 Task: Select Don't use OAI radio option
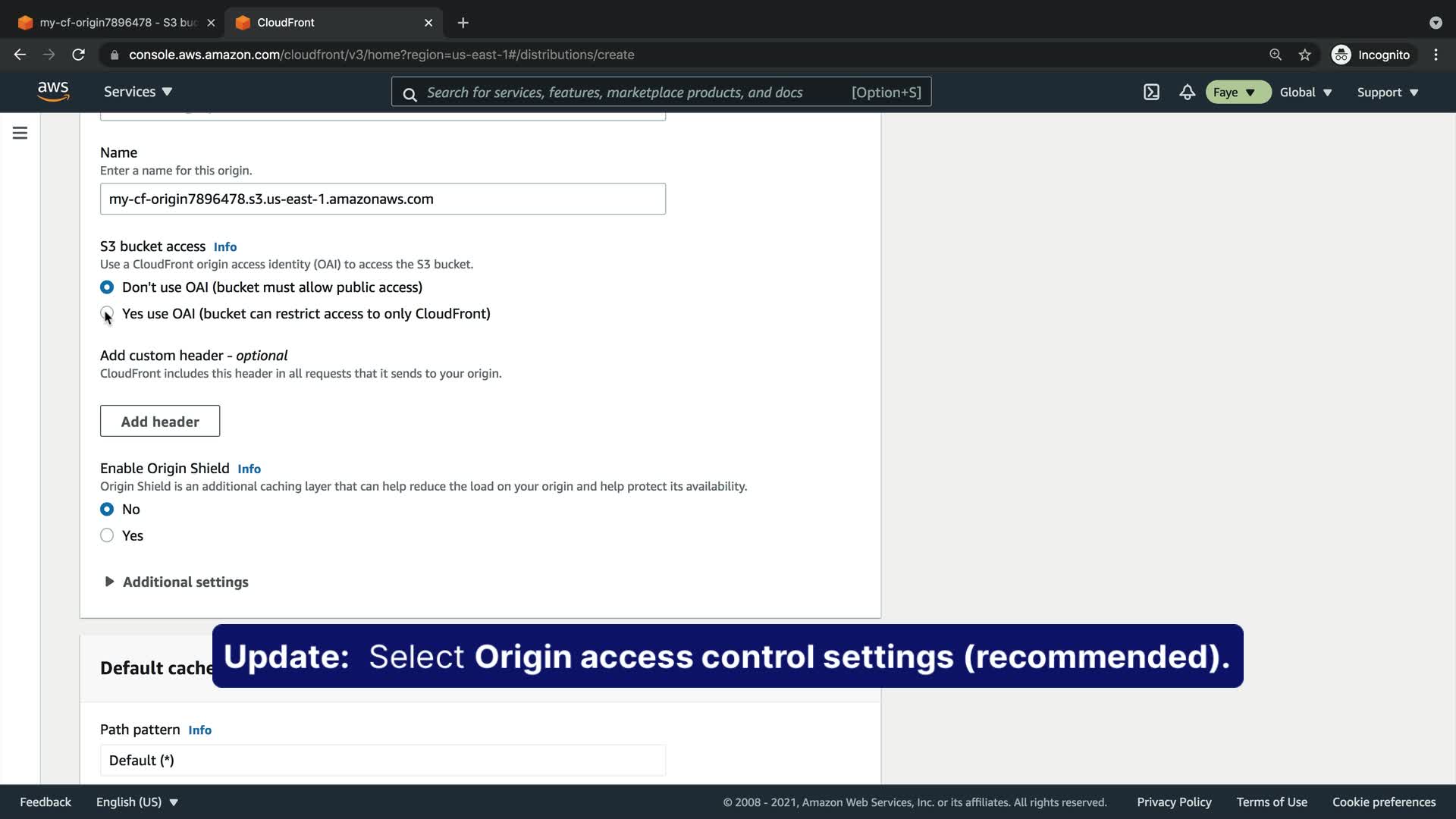tap(107, 287)
